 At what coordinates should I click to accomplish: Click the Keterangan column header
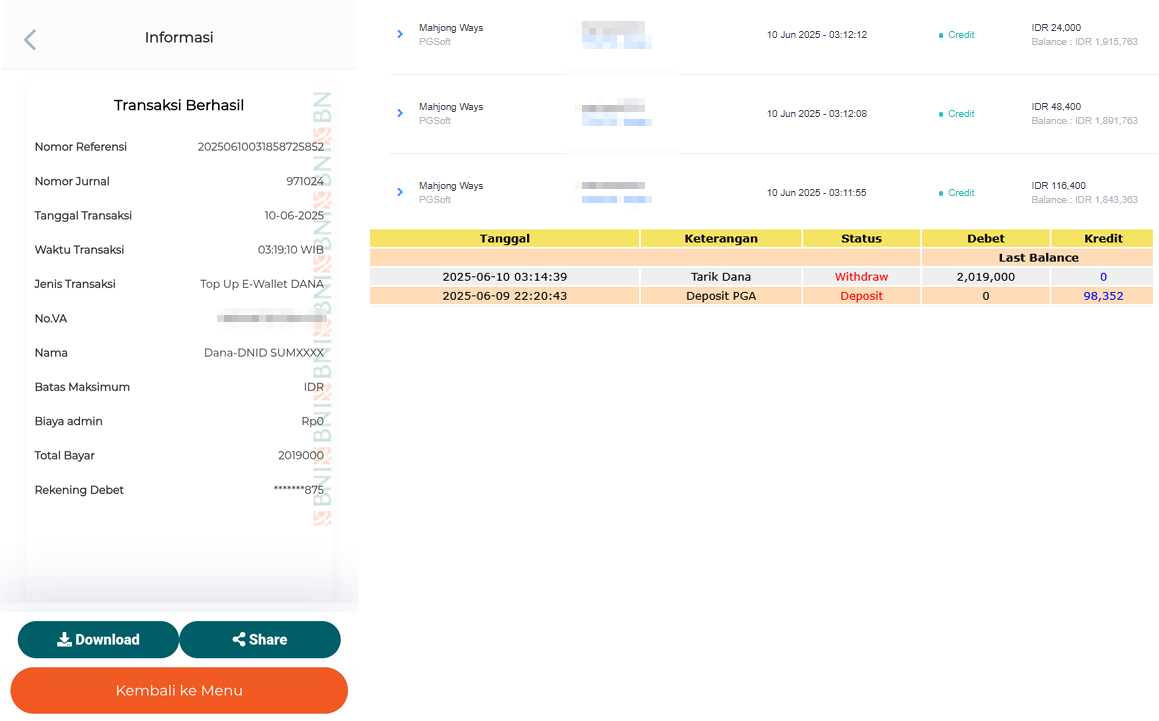(x=721, y=238)
